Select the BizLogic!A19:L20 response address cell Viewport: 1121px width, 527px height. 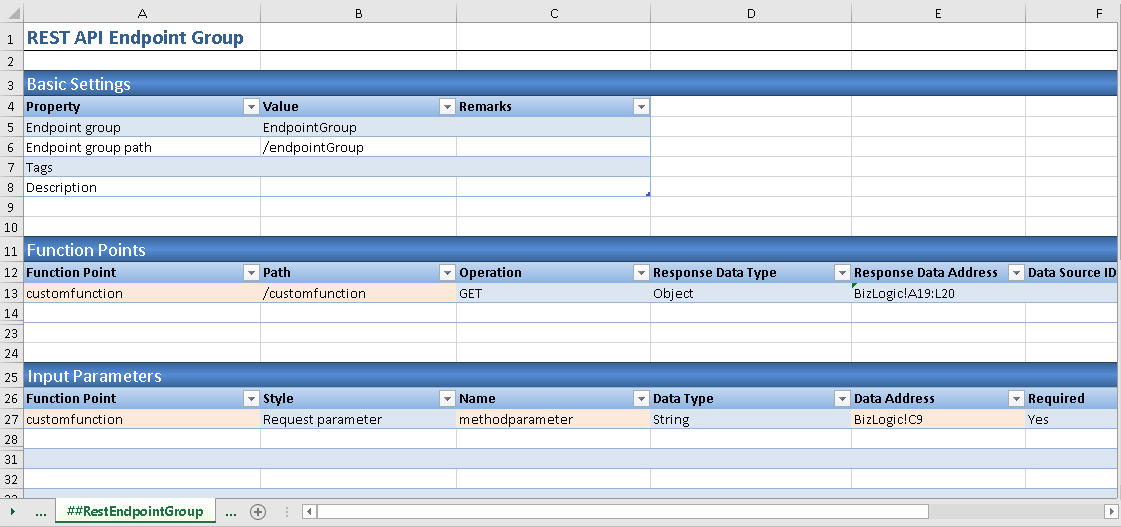click(937, 294)
